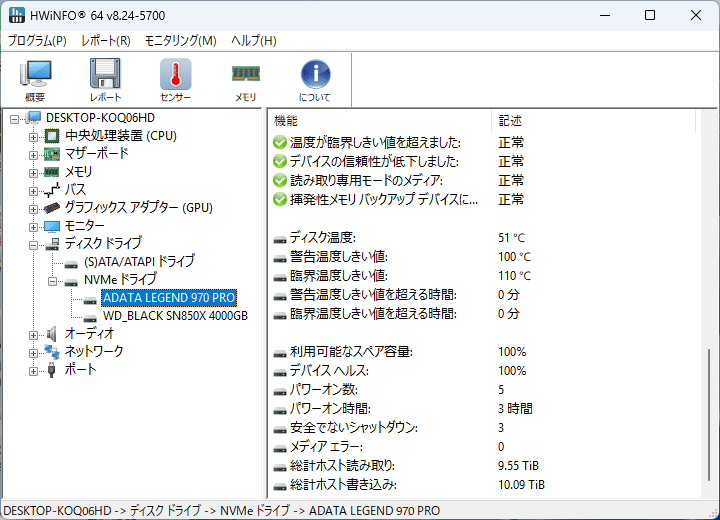Expand the ネットワーク tree node
Image resolution: width=720 pixels, height=520 pixels.
pyautogui.click(x=34, y=352)
